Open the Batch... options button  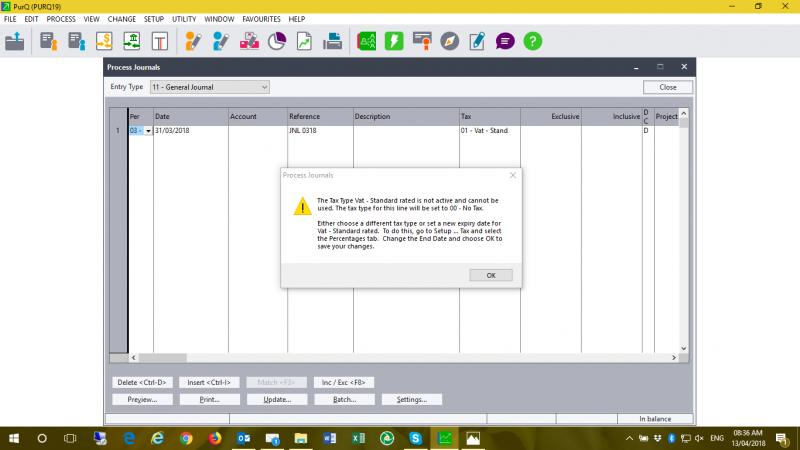[336, 399]
